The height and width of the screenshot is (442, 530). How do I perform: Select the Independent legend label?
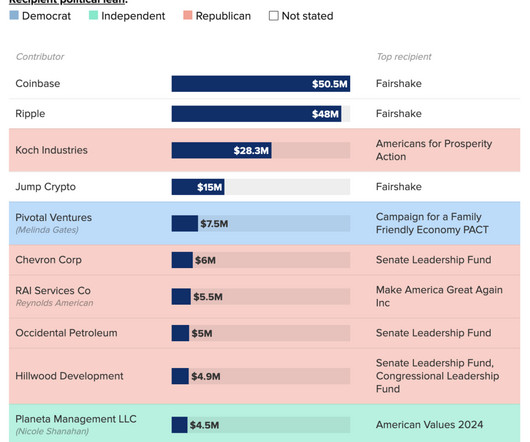click(133, 16)
